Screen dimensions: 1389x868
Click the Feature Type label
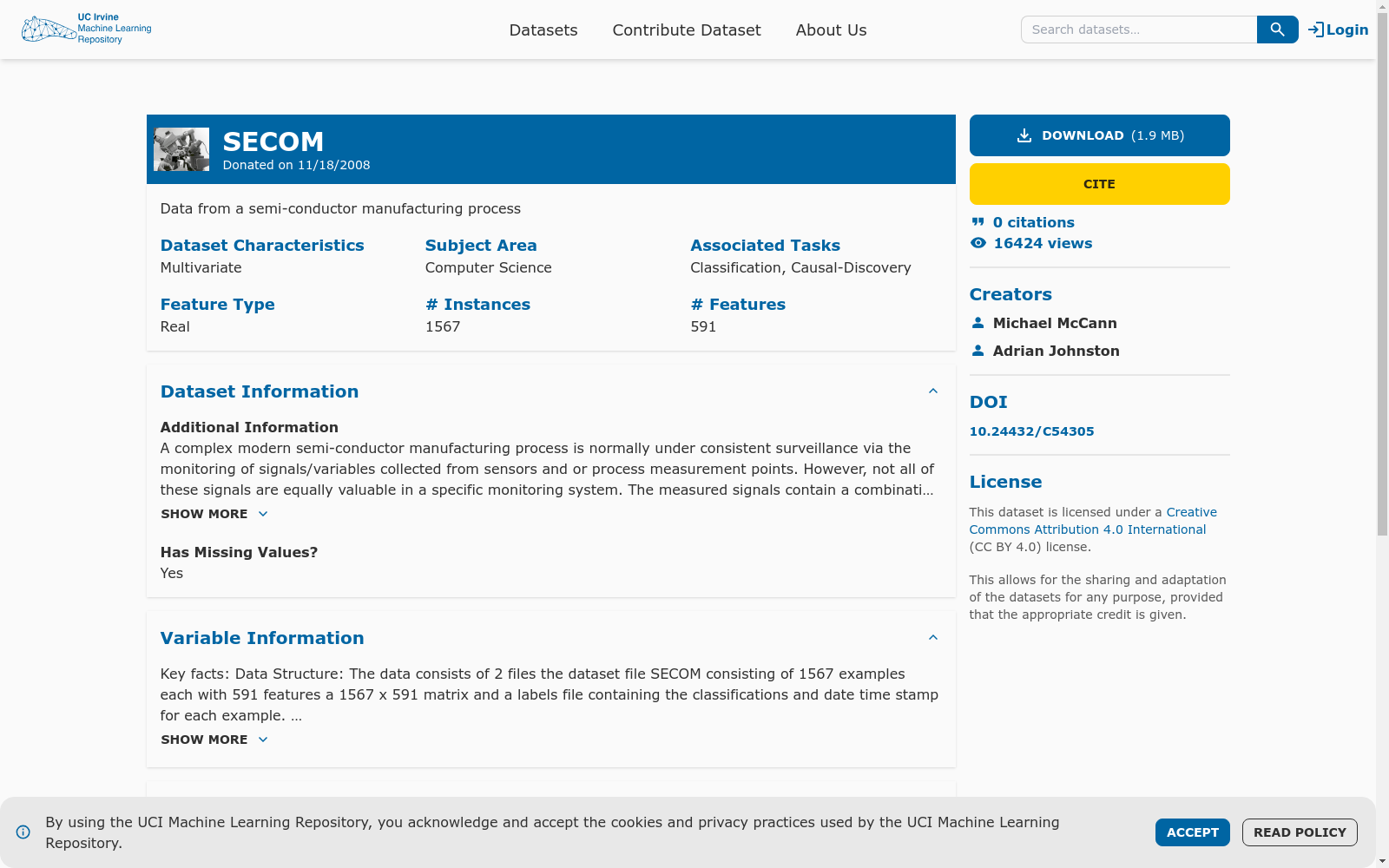[x=218, y=305]
